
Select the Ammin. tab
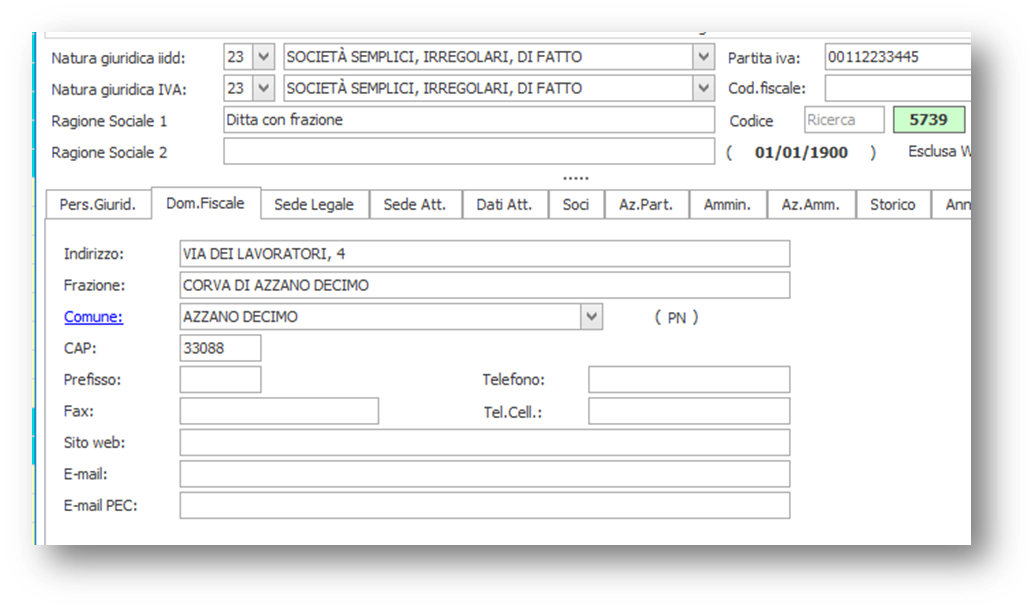click(727, 204)
